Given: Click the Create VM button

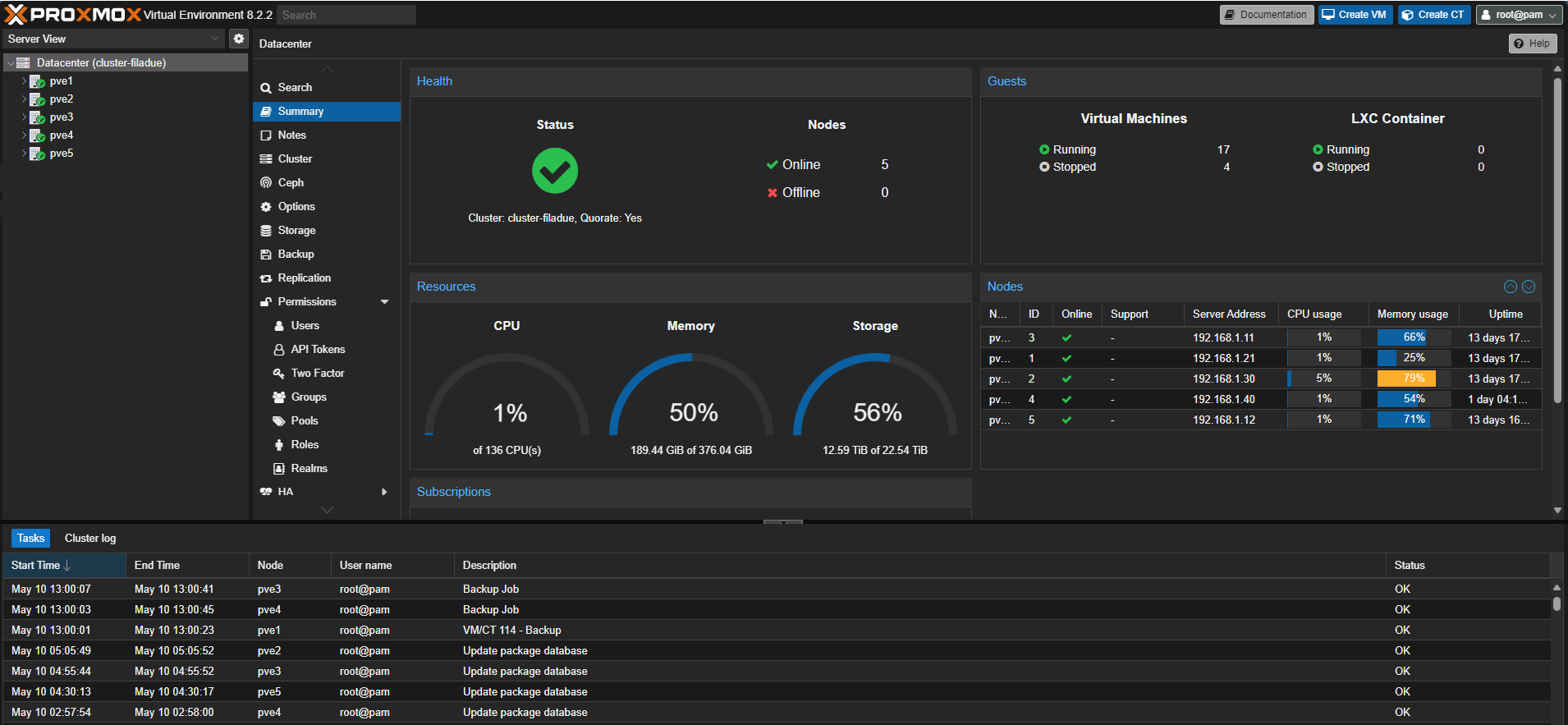Looking at the screenshot, I should (1355, 15).
